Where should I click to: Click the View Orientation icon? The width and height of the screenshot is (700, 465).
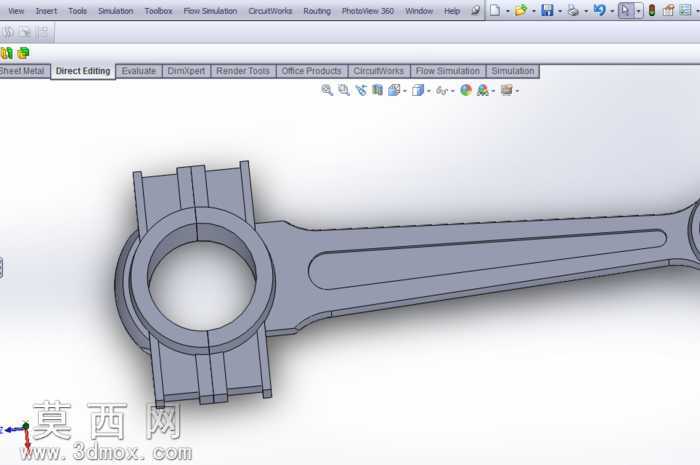click(x=394, y=90)
